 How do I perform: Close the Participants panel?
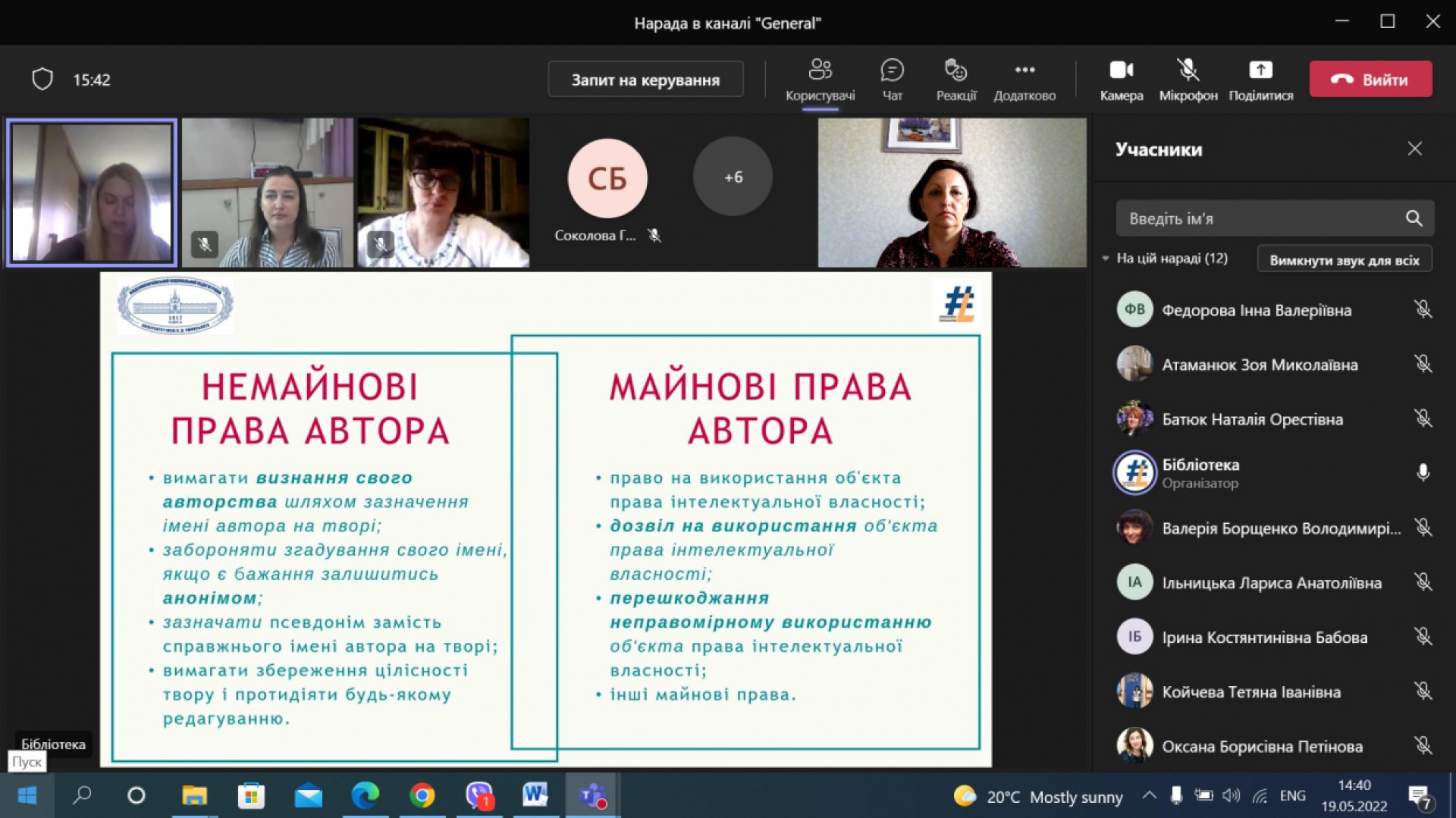pos(1414,149)
